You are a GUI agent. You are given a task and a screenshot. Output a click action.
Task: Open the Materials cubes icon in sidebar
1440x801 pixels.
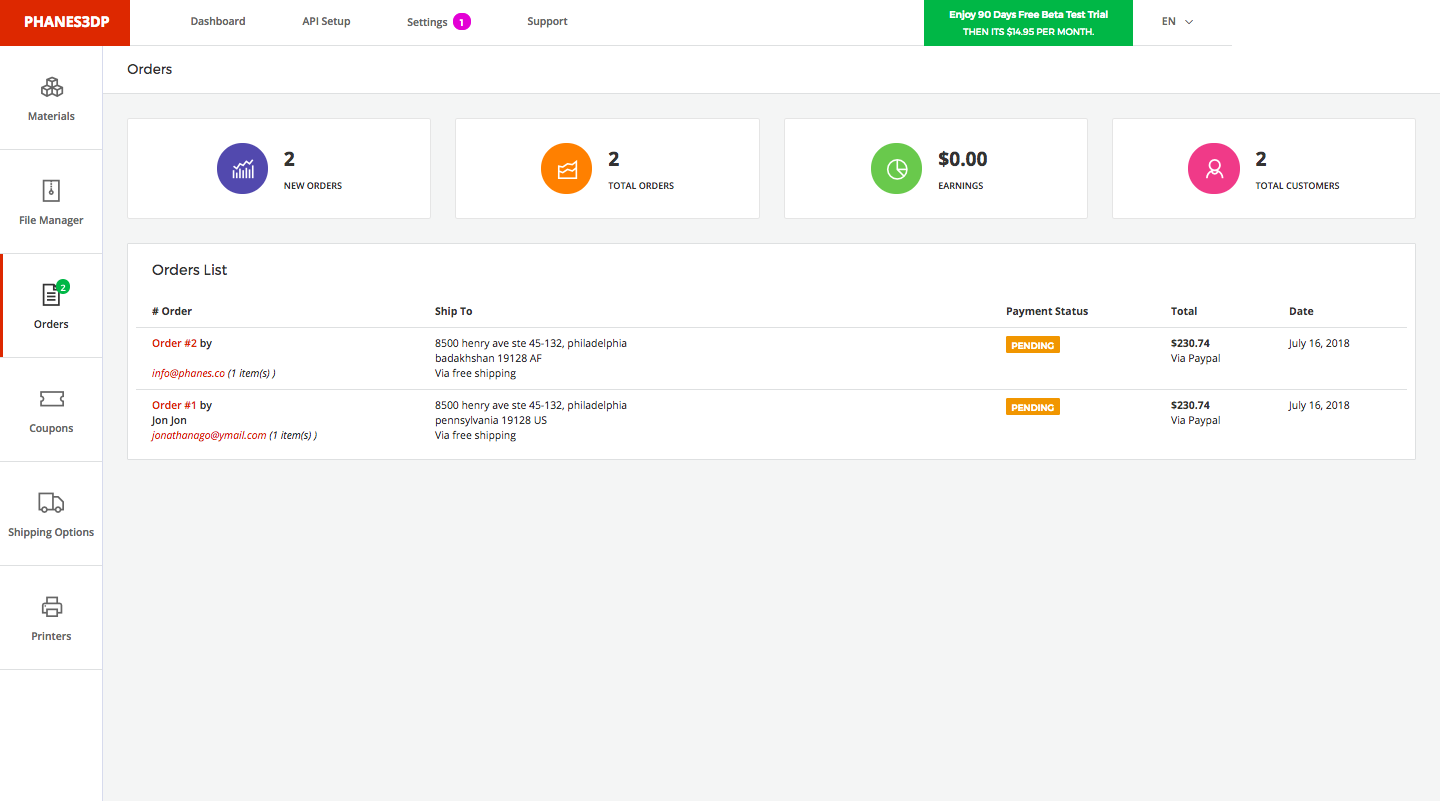click(x=51, y=88)
